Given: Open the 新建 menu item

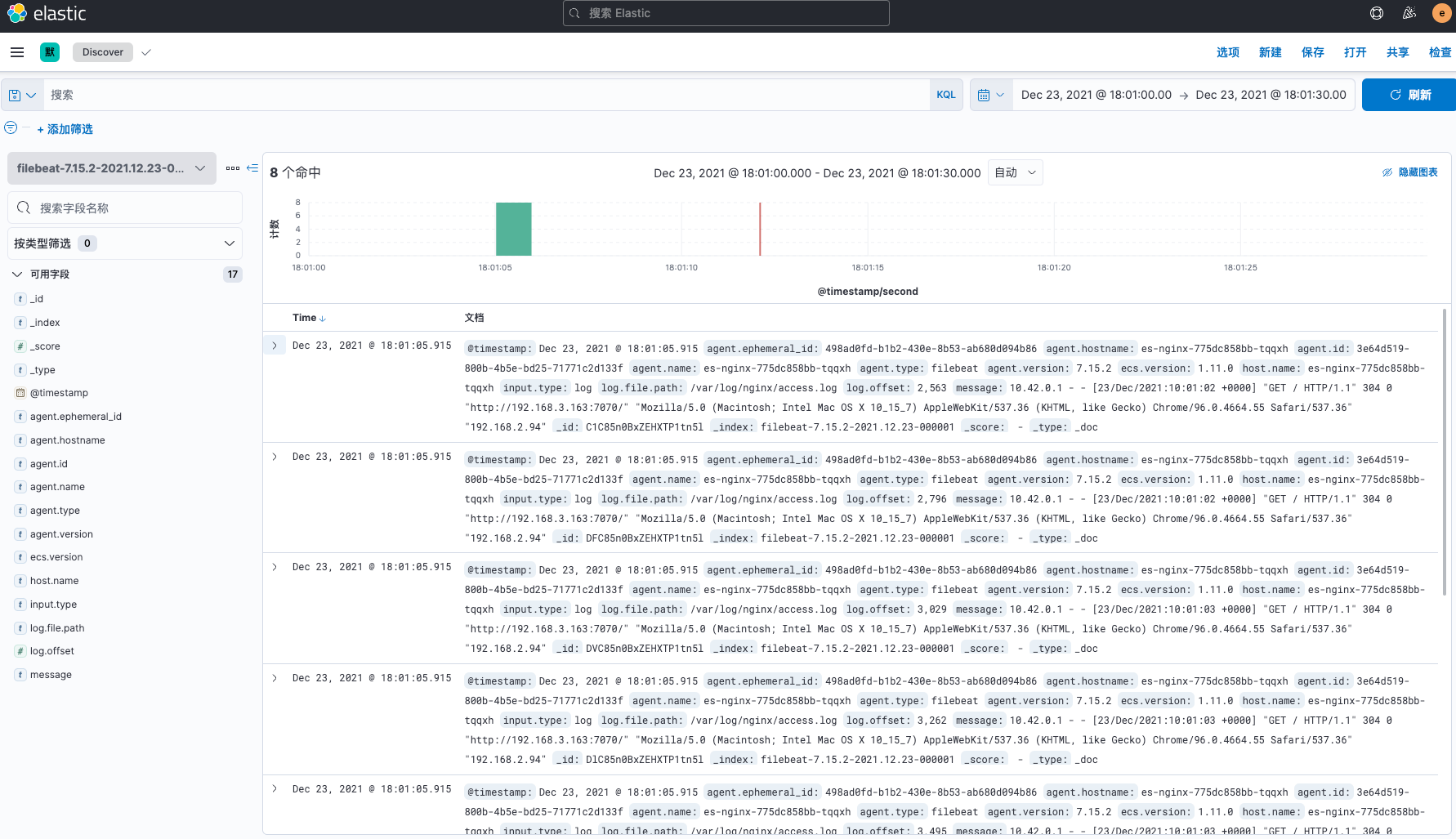Looking at the screenshot, I should (1270, 52).
